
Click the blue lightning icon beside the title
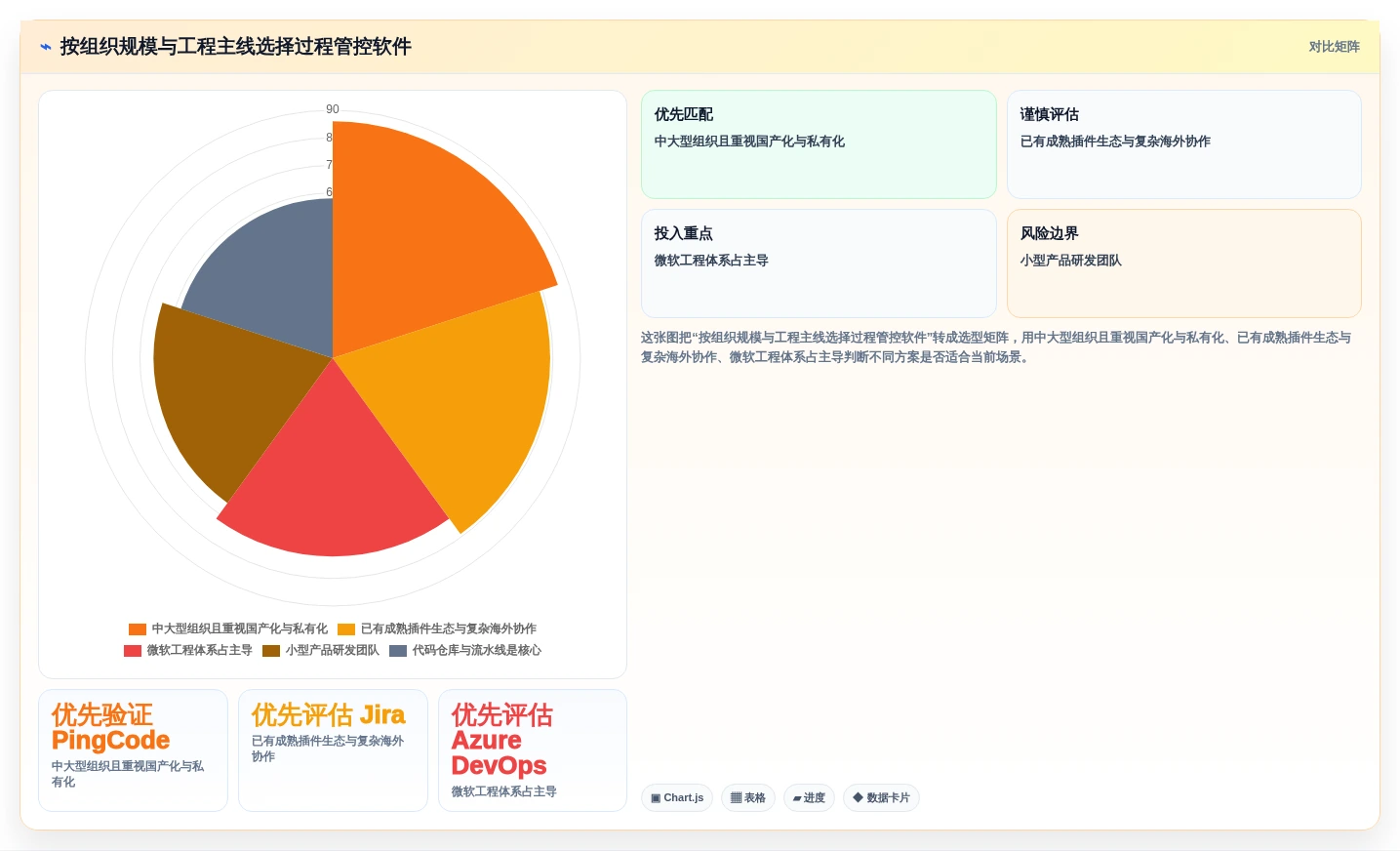(x=45, y=47)
